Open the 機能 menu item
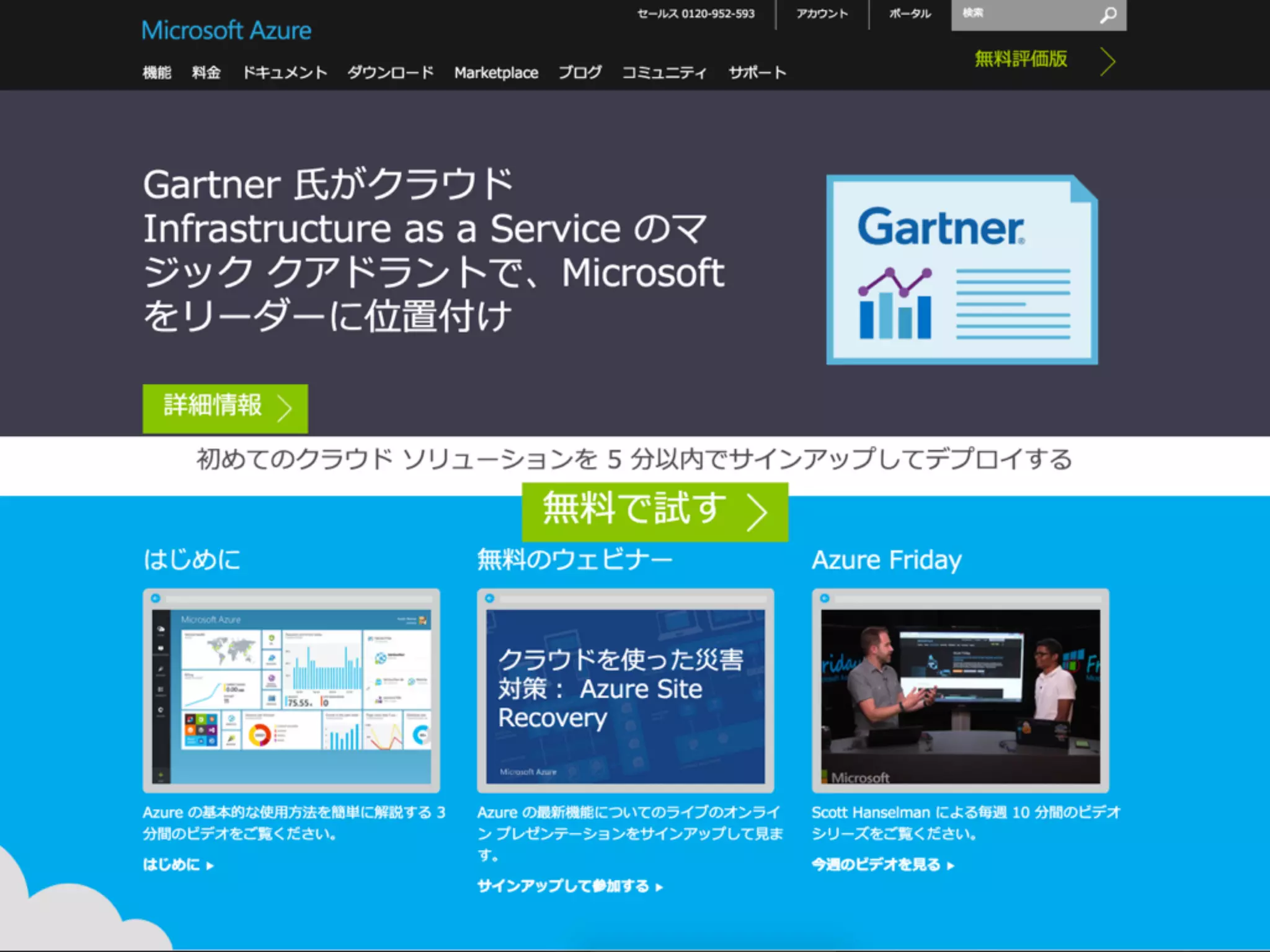Screen dimensions: 1270x952 coord(157,73)
